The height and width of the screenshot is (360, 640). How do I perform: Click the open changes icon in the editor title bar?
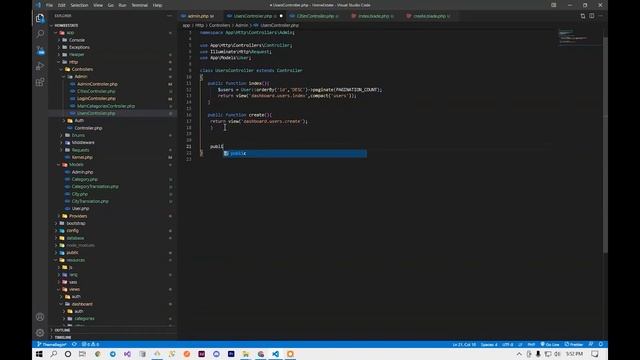tap(582, 16)
